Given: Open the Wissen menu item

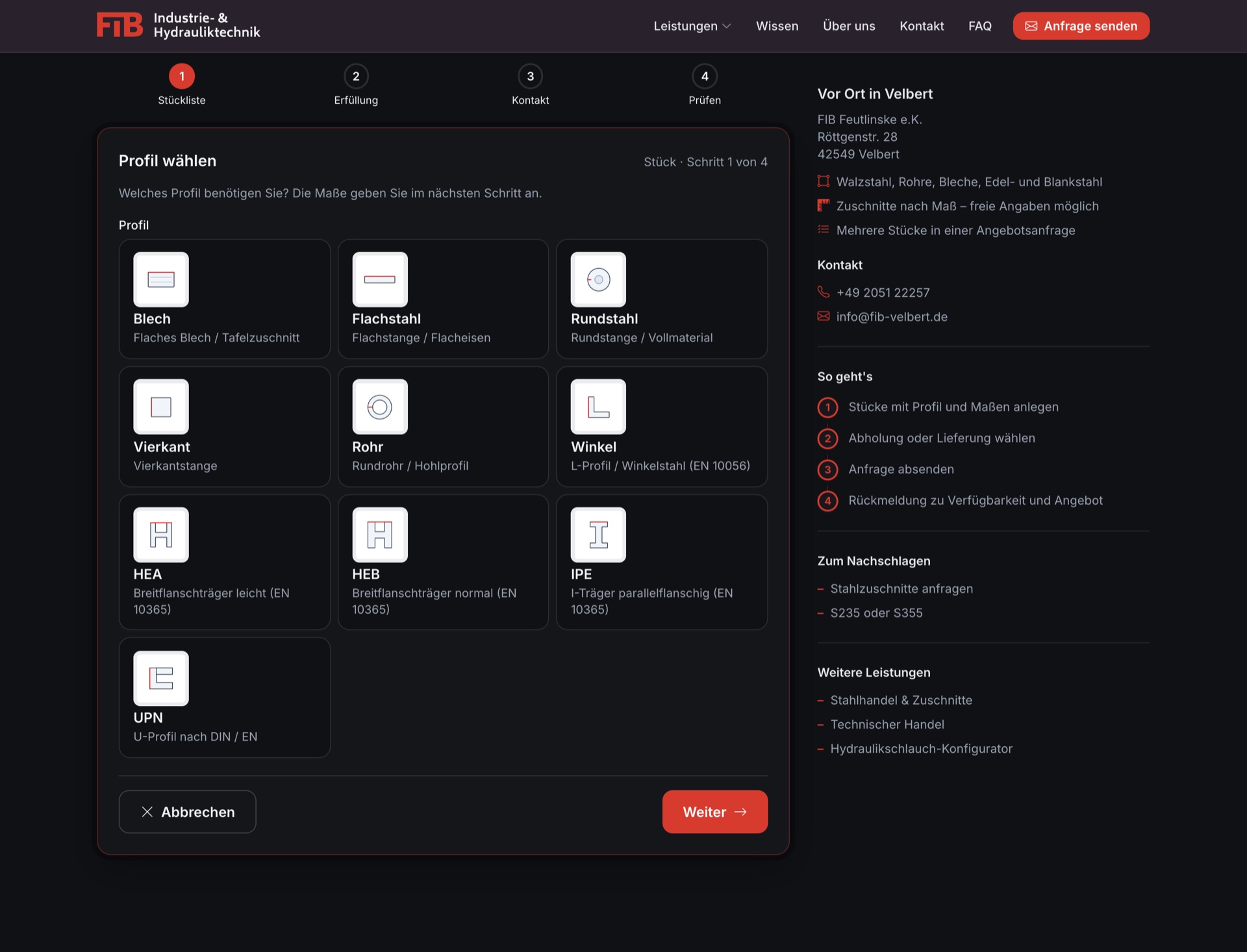Looking at the screenshot, I should pos(777,26).
